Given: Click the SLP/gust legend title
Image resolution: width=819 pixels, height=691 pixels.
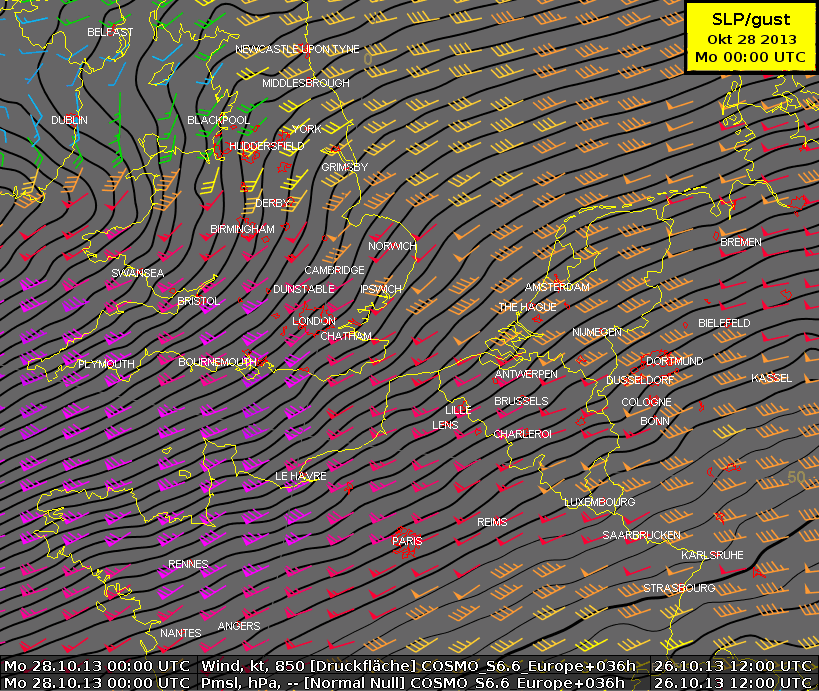Looking at the screenshot, I should point(751,19).
